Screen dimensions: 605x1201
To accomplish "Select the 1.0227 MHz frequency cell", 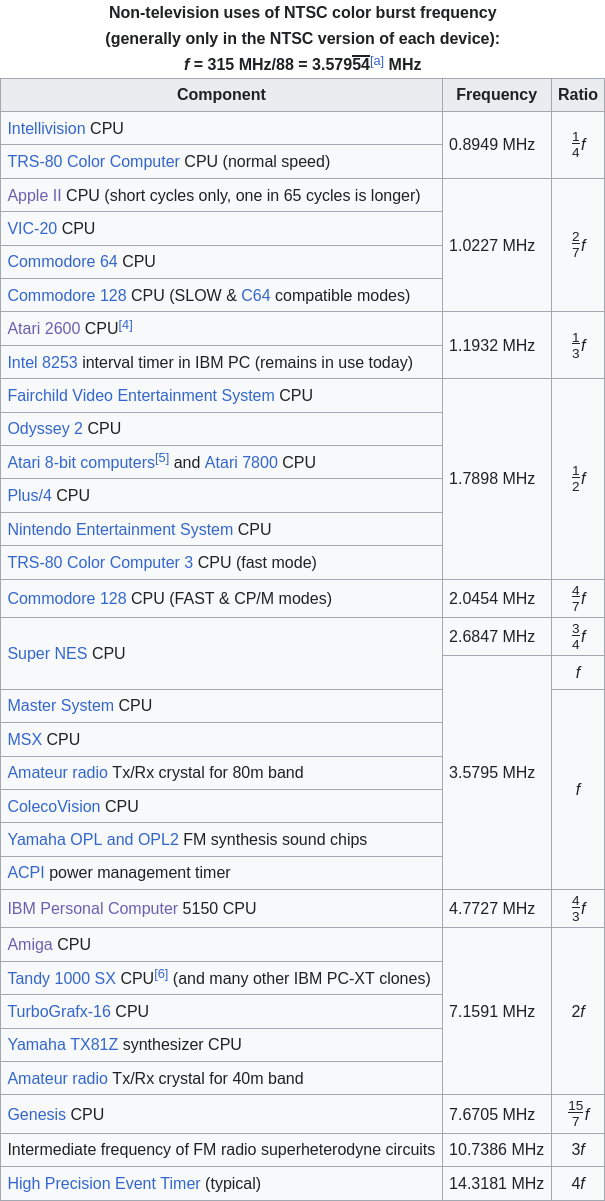I will click(x=497, y=245).
